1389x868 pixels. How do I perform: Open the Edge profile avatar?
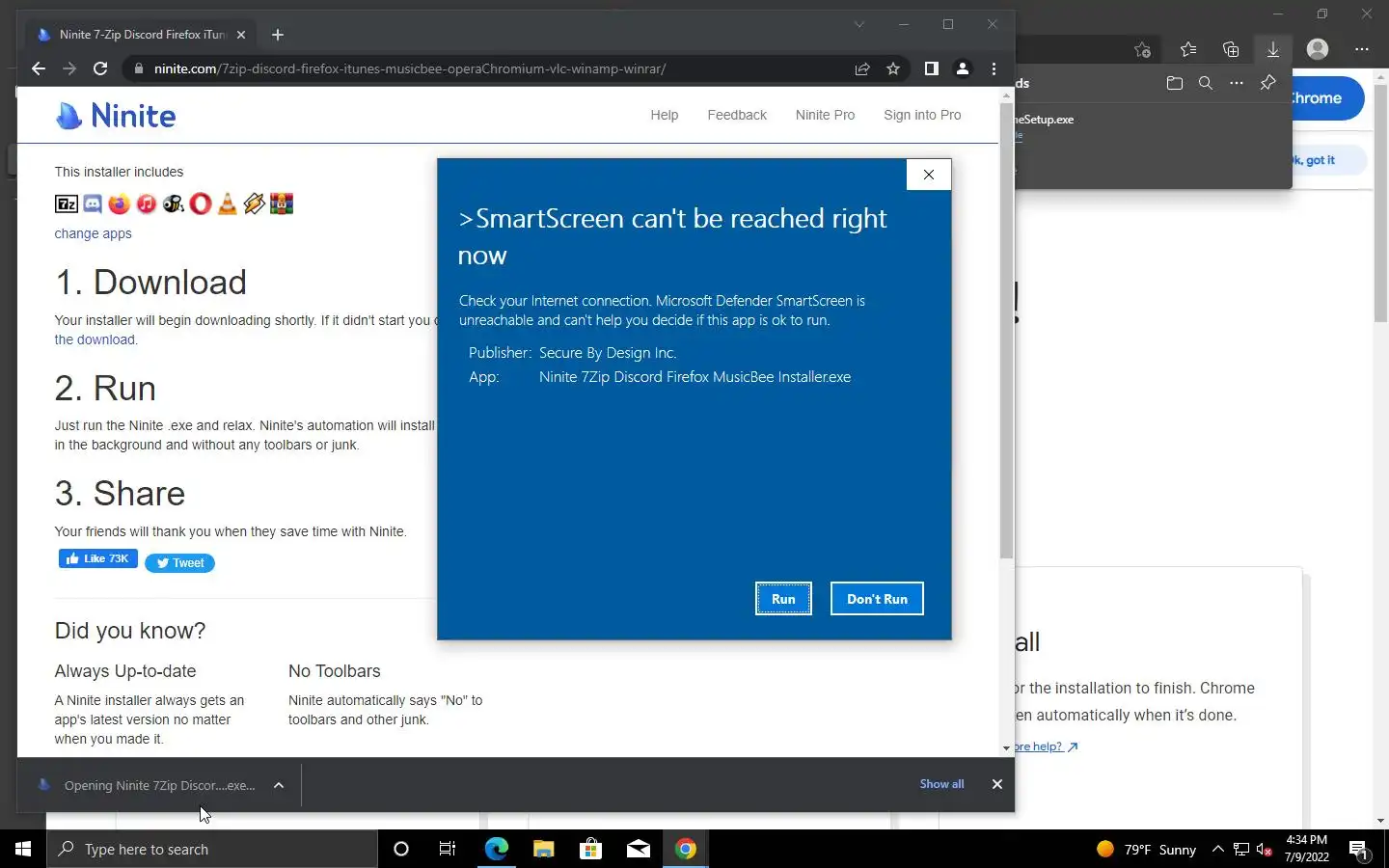pos(1318,49)
